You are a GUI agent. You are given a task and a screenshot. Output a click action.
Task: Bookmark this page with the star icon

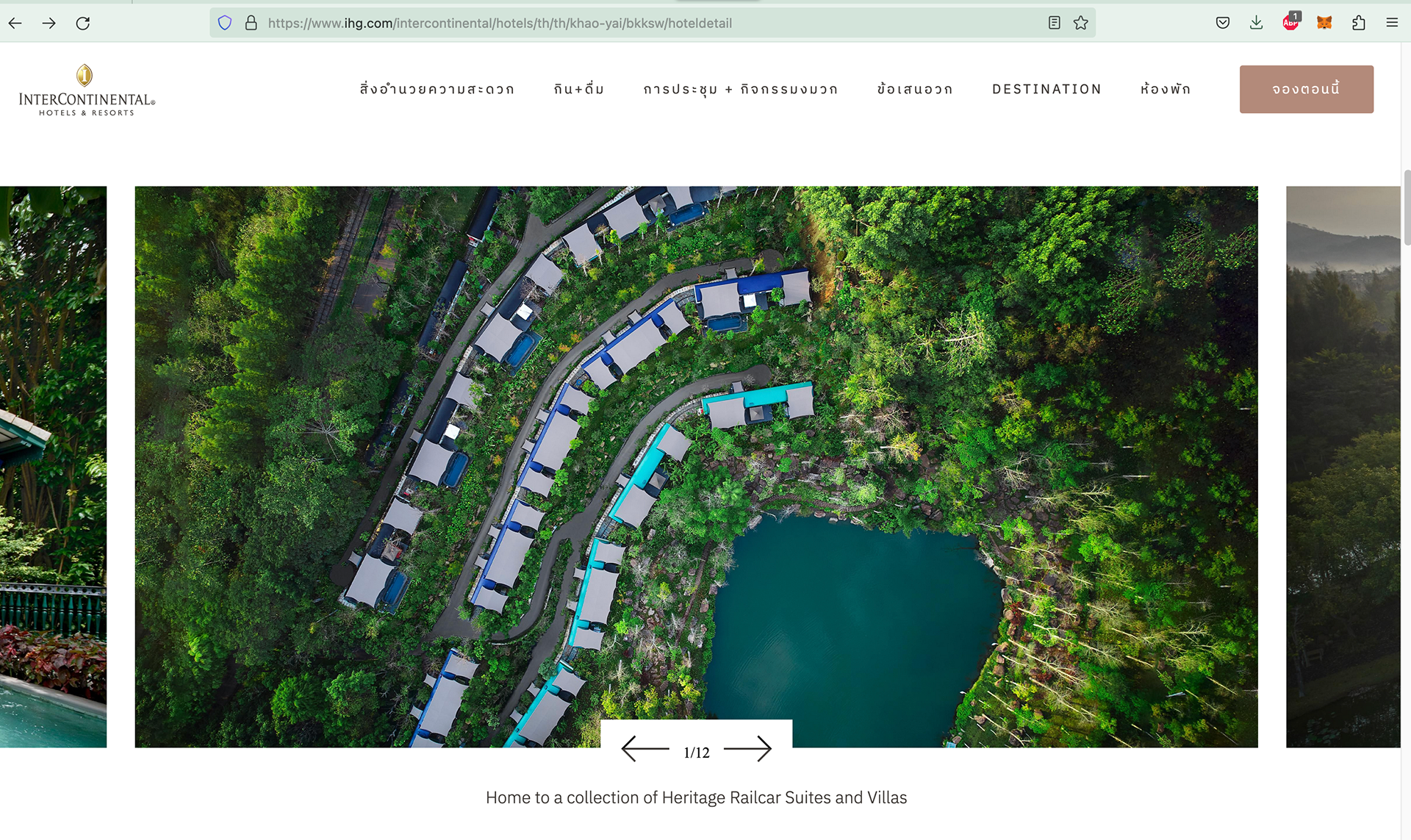pos(1081,23)
